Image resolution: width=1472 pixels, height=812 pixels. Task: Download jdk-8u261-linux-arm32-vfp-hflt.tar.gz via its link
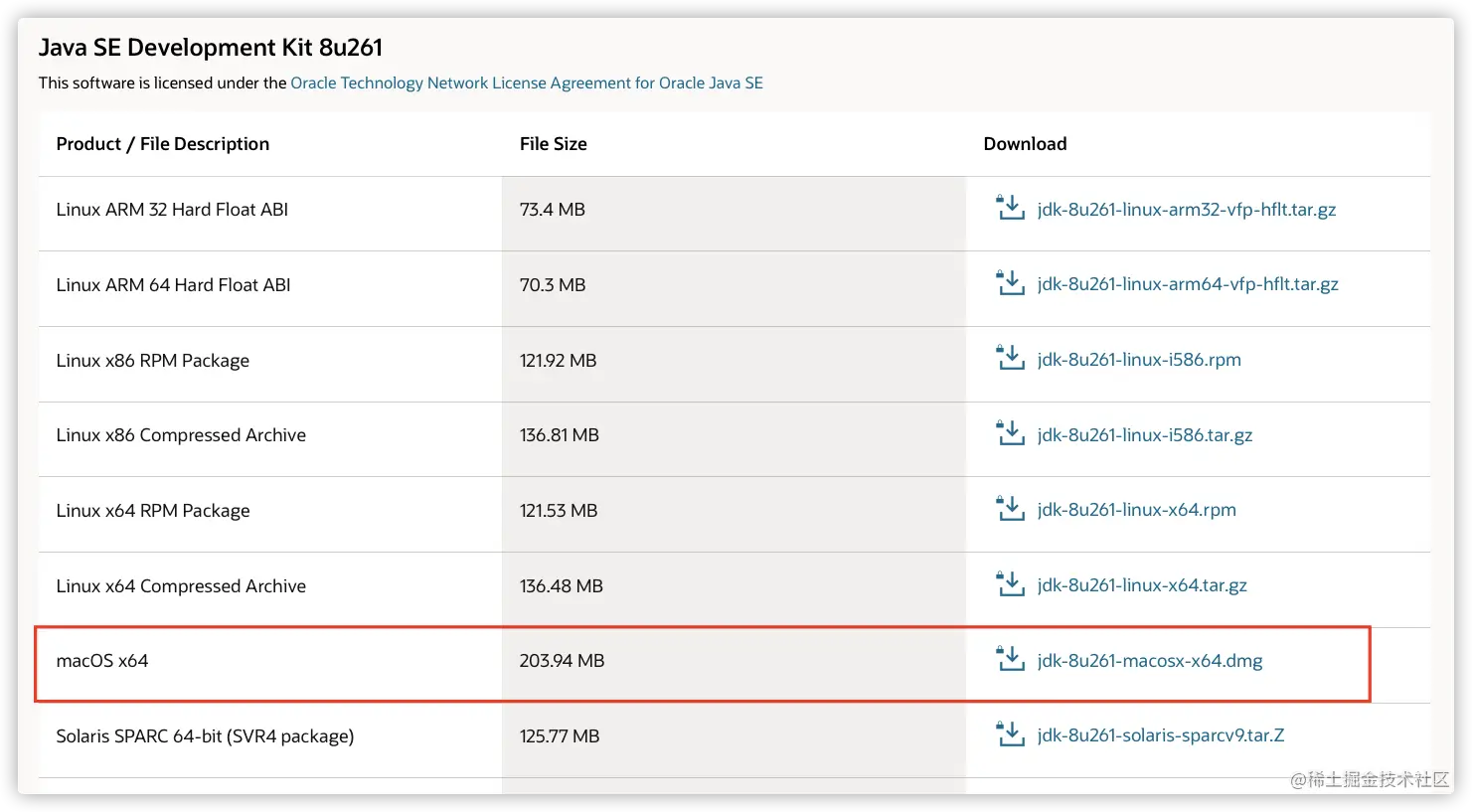(x=1186, y=210)
